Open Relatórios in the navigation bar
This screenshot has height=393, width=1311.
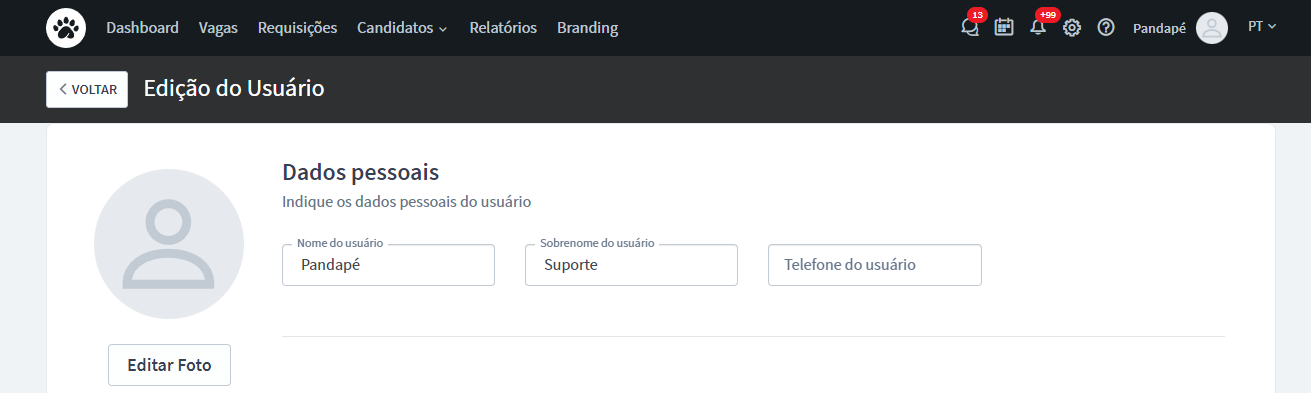coord(503,28)
